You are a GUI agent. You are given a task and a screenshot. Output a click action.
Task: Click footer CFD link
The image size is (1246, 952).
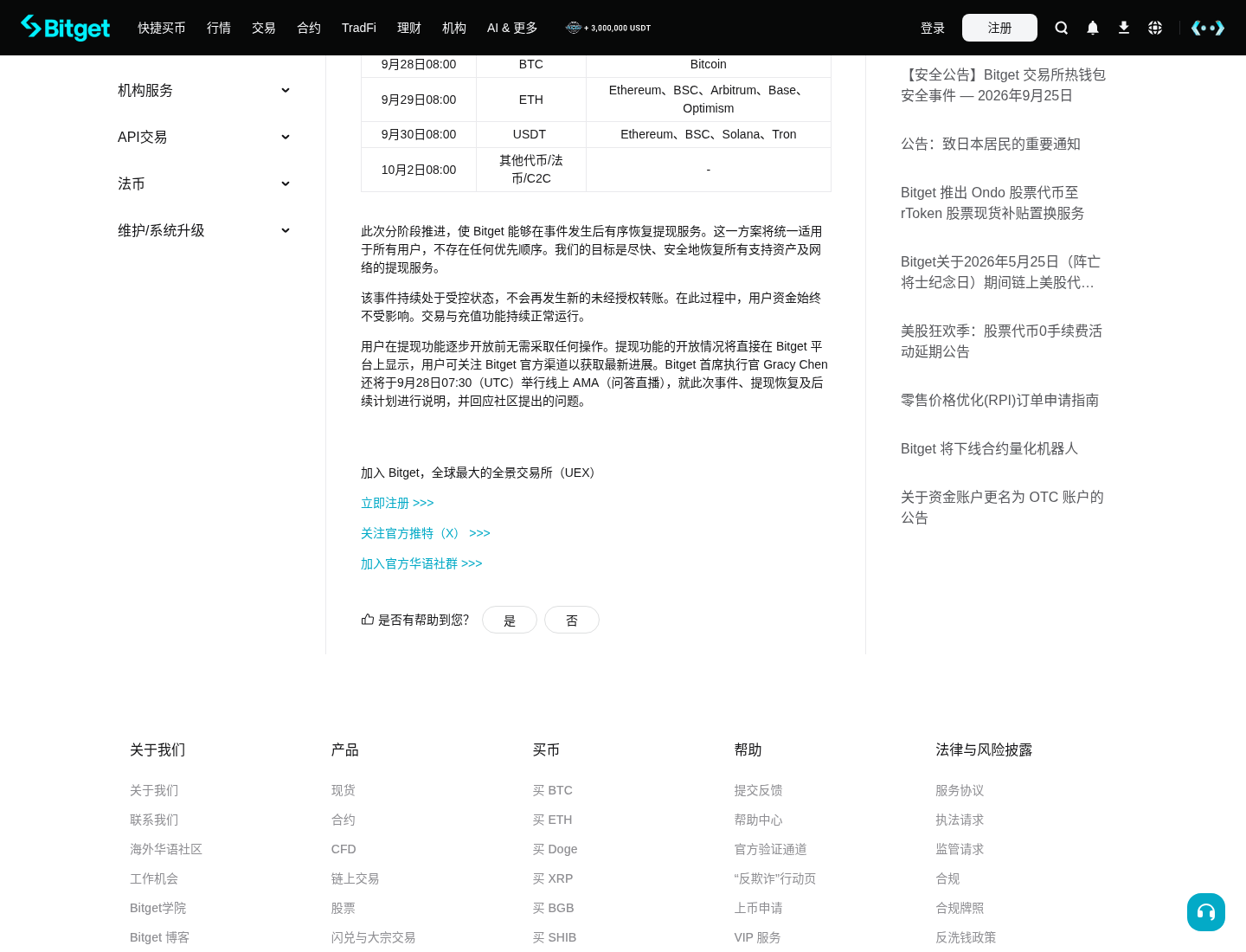(x=344, y=849)
